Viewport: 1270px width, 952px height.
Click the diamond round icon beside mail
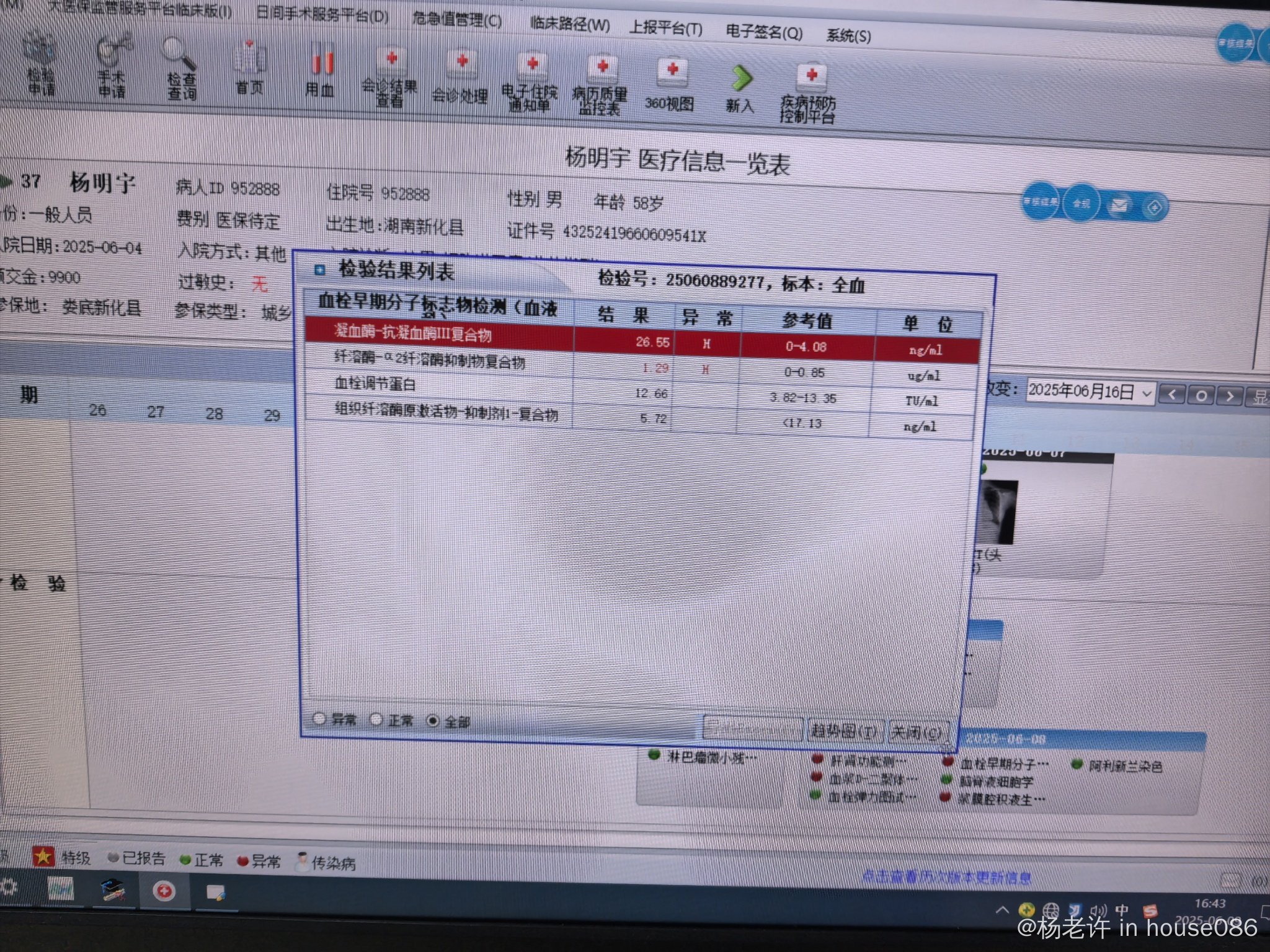pyautogui.click(x=1153, y=208)
